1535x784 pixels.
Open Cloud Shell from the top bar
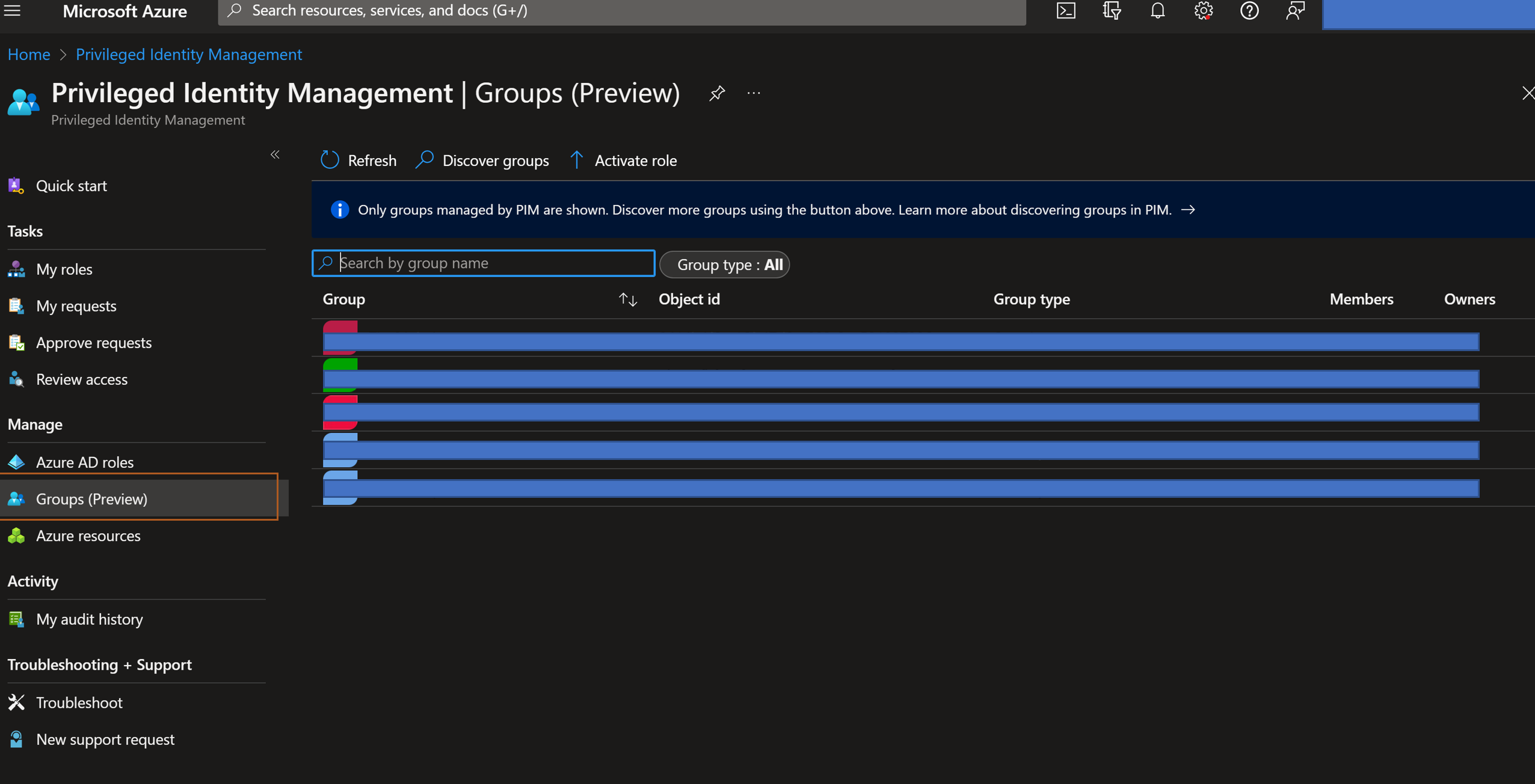tap(1066, 11)
